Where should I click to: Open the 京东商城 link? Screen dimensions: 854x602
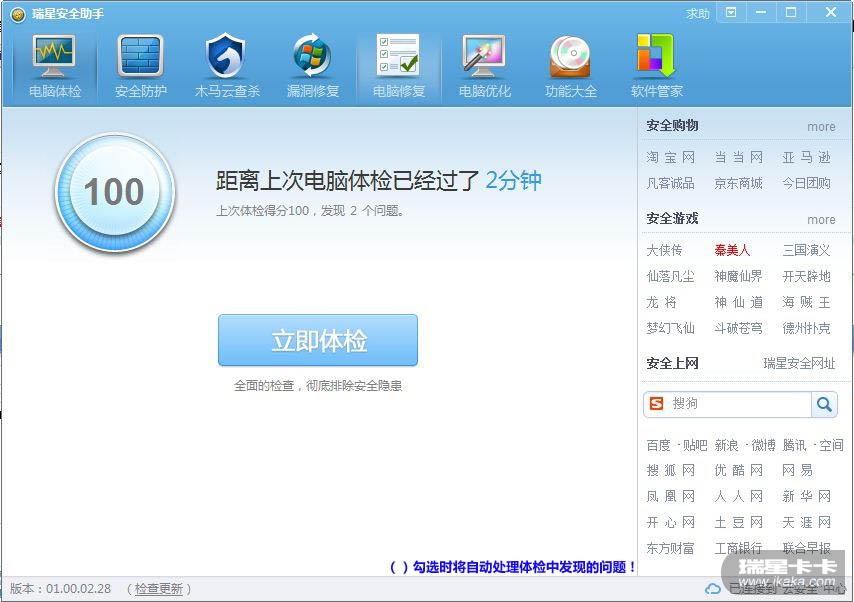[x=739, y=184]
